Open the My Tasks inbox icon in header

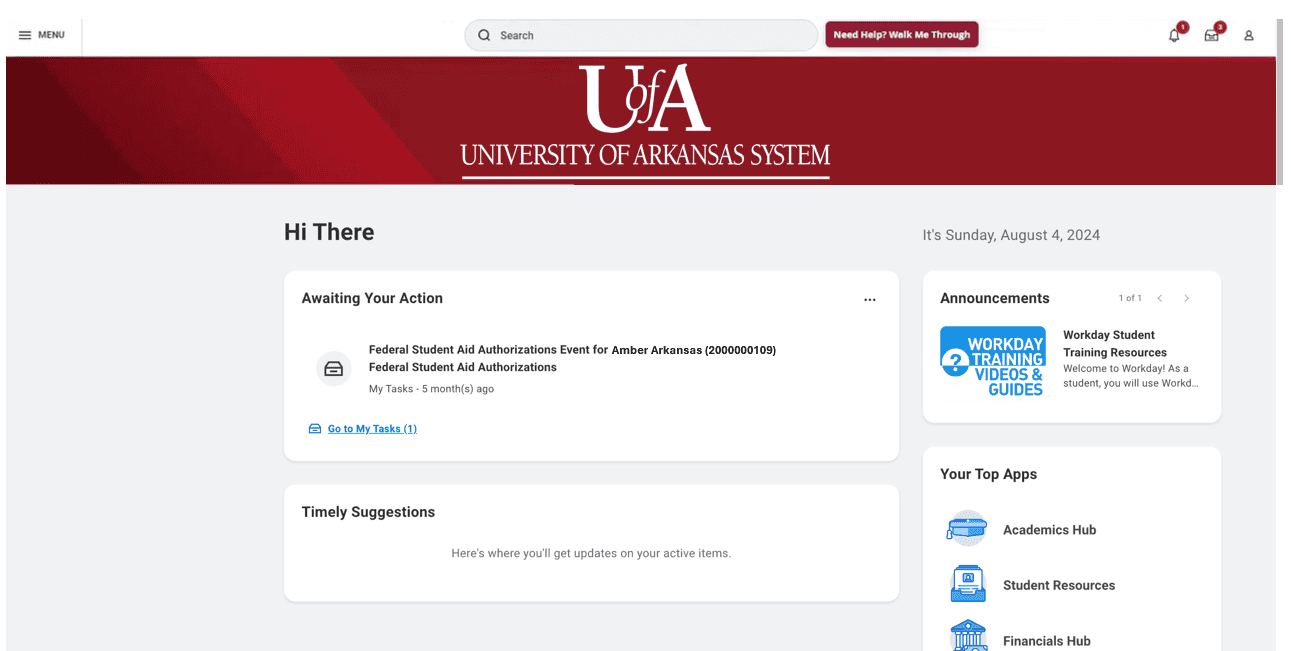[1212, 35]
